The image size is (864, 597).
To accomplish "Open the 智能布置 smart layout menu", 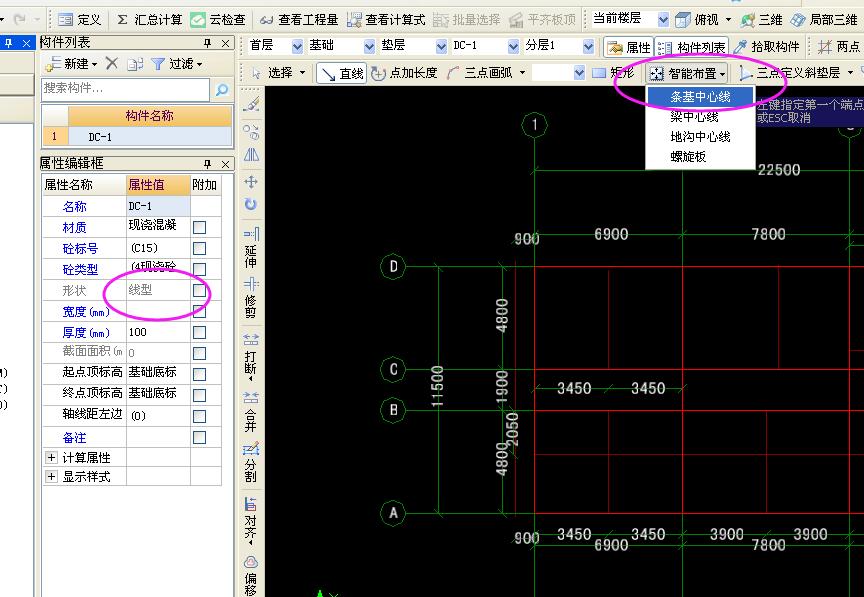I will tap(687, 73).
